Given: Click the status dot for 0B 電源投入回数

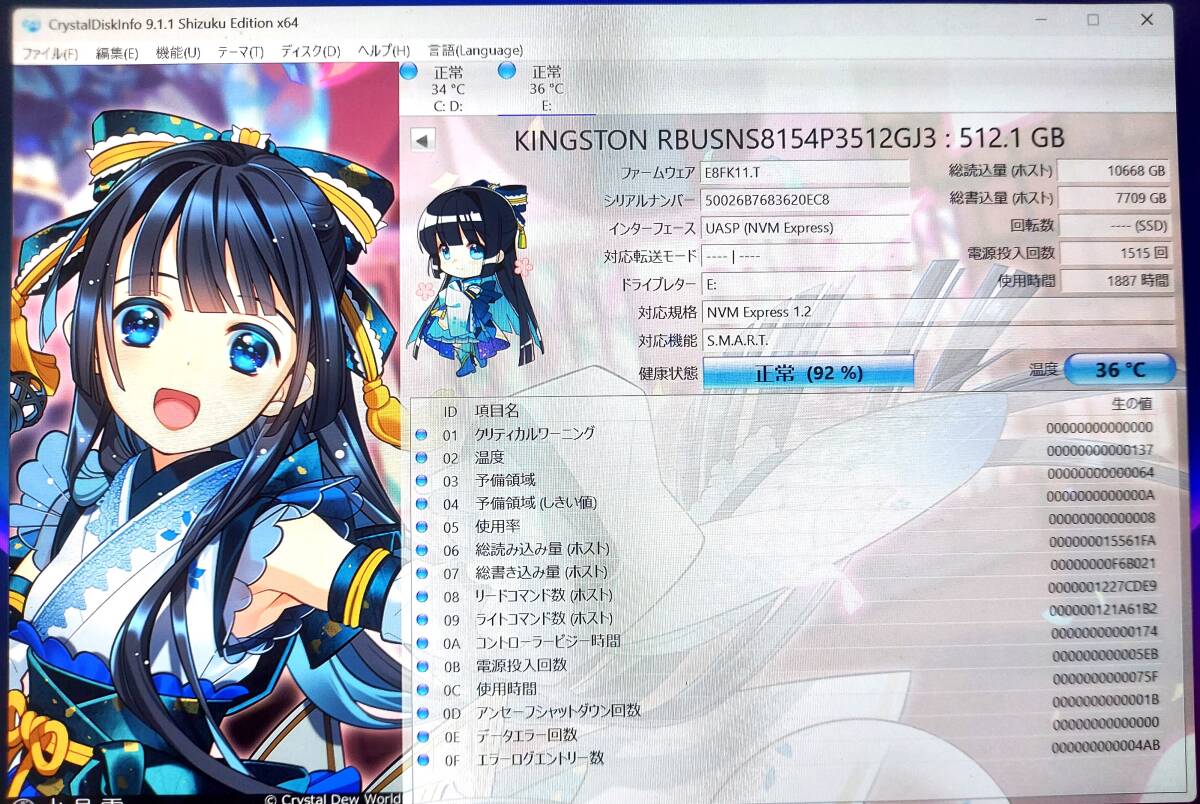Looking at the screenshot, I should (x=421, y=666).
